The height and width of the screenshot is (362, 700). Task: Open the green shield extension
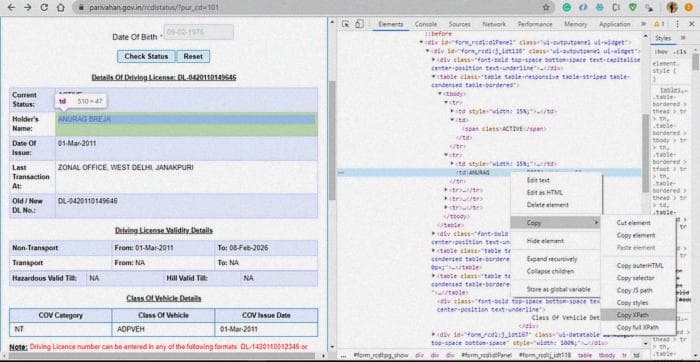633,8
